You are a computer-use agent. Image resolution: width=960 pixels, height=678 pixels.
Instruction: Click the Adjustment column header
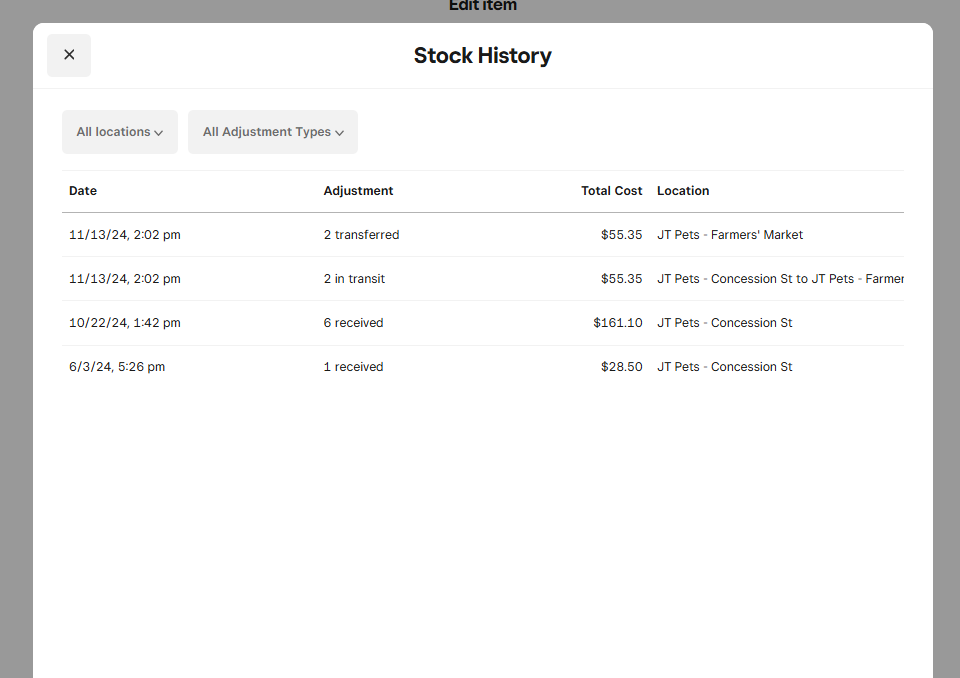(x=358, y=190)
